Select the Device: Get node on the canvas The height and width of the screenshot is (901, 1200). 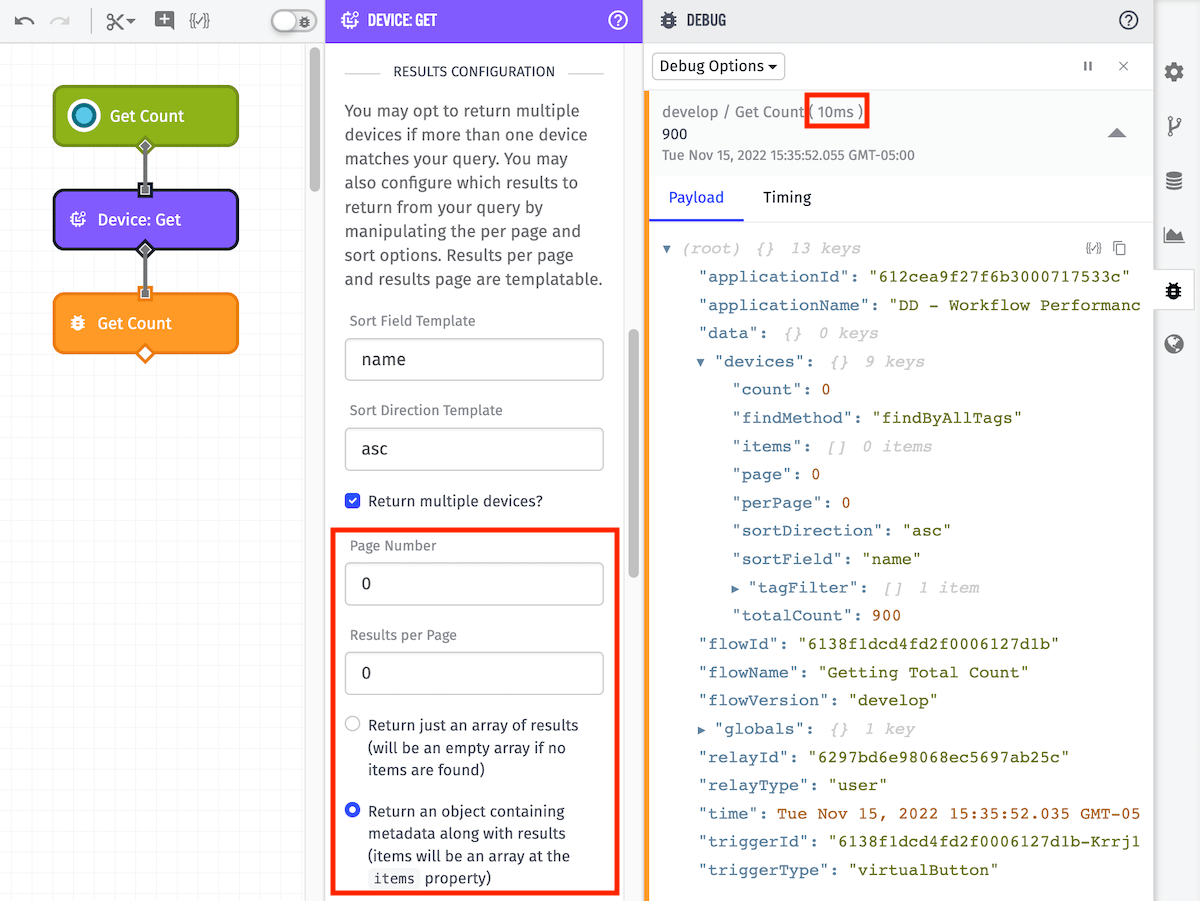coord(145,219)
